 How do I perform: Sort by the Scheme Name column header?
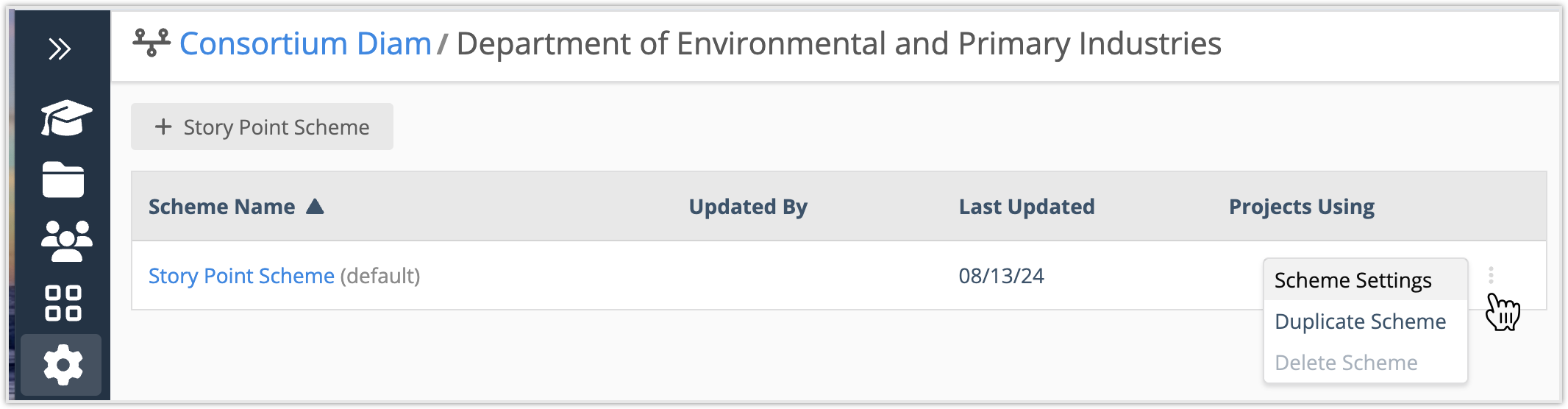pos(221,207)
